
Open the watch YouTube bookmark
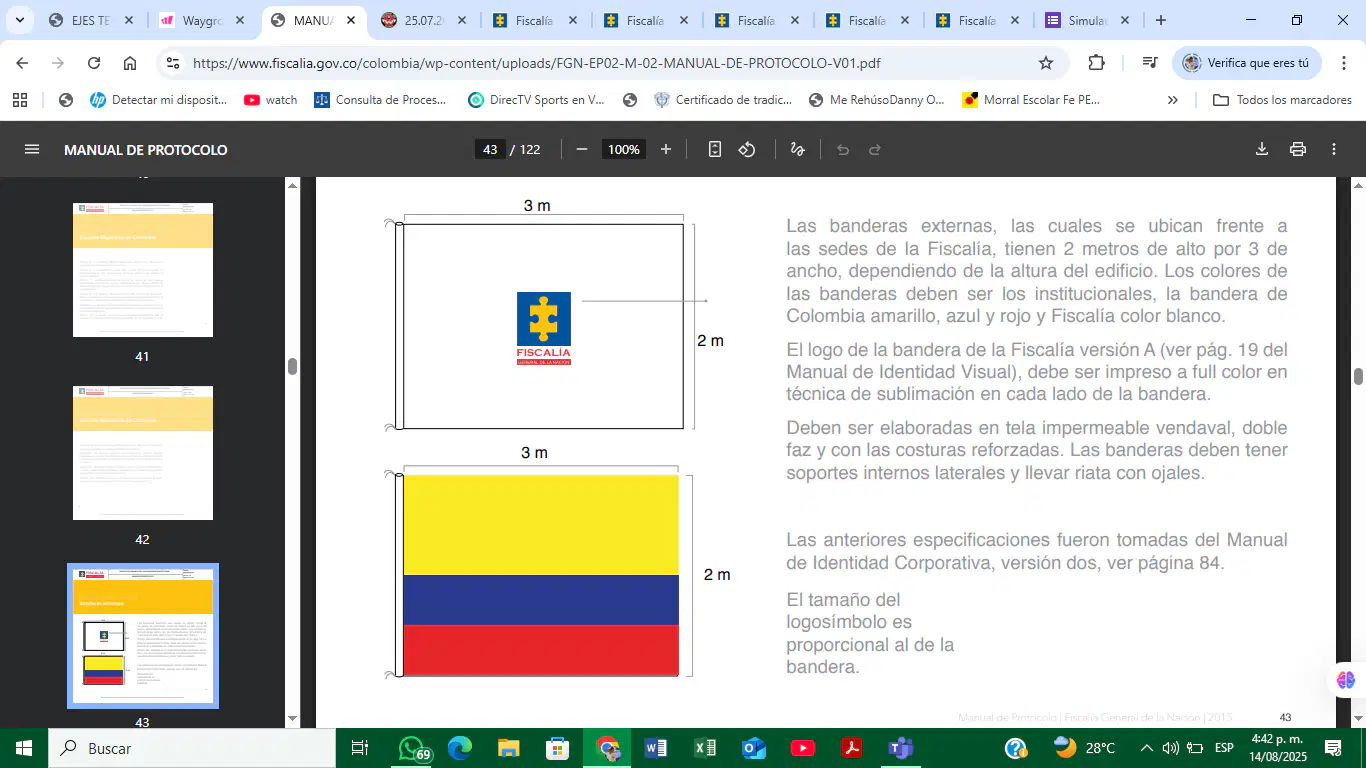point(271,100)
